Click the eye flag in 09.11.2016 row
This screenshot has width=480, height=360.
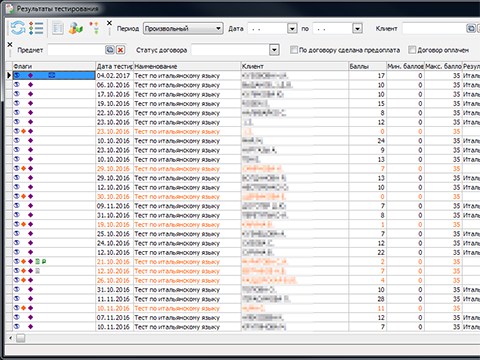click(x=17, y=206)
